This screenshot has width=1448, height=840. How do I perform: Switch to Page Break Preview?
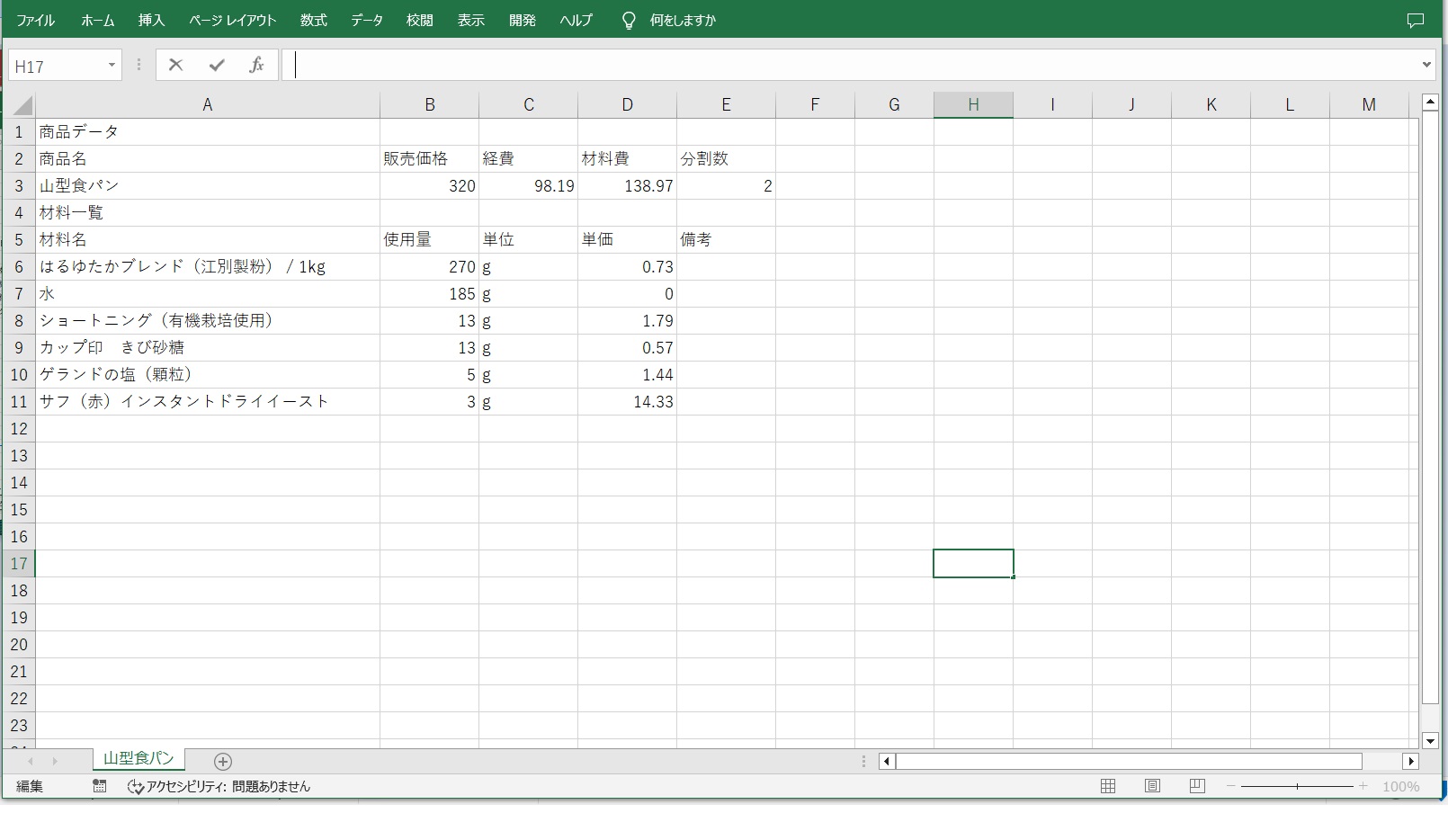coord(1197,786)
